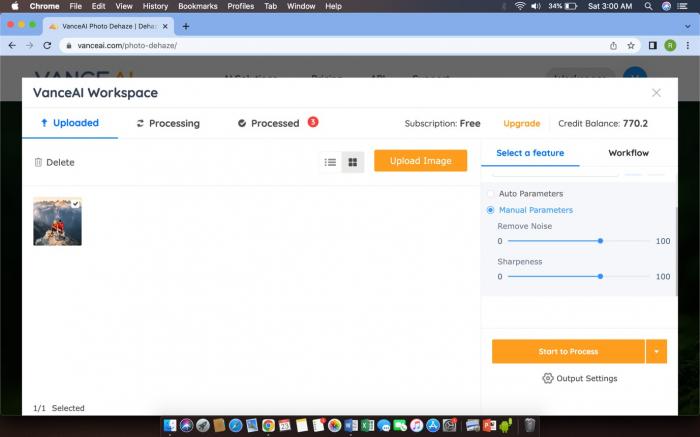
Task: Expand the Start to Process dropdown arrow
Action: pos(656,351)
